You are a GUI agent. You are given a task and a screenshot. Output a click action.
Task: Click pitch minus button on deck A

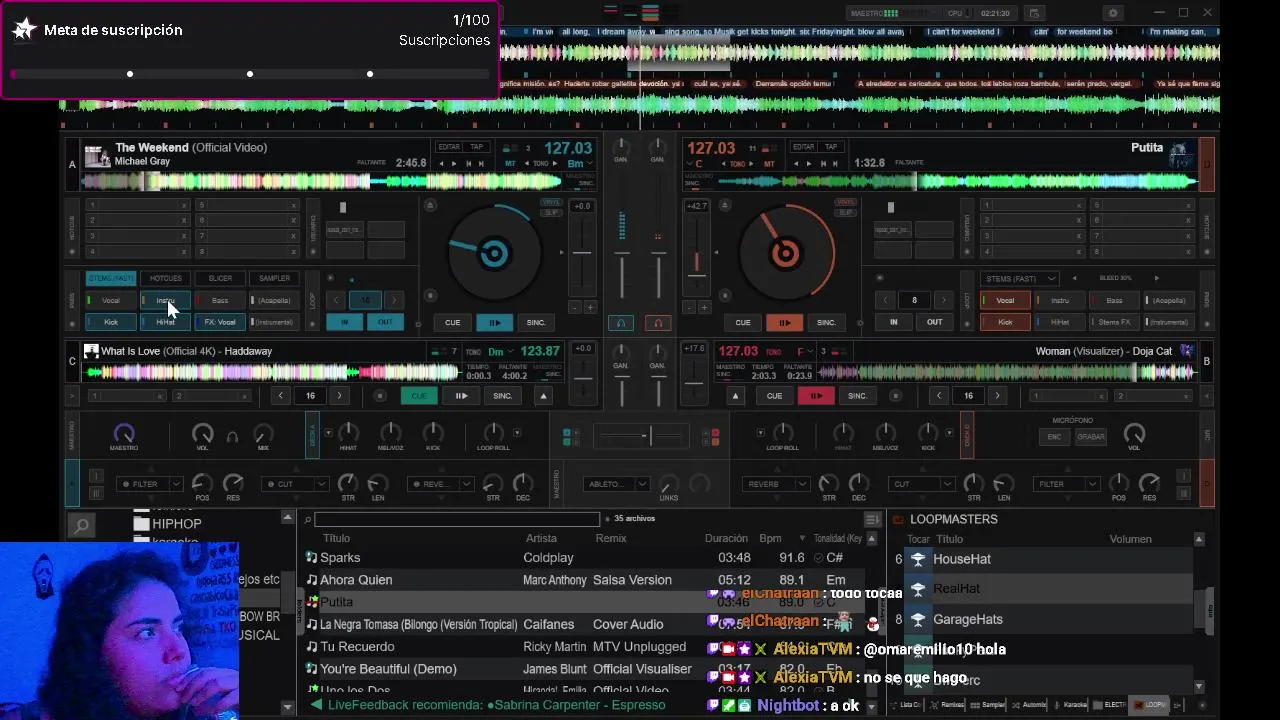pos(575,307)
